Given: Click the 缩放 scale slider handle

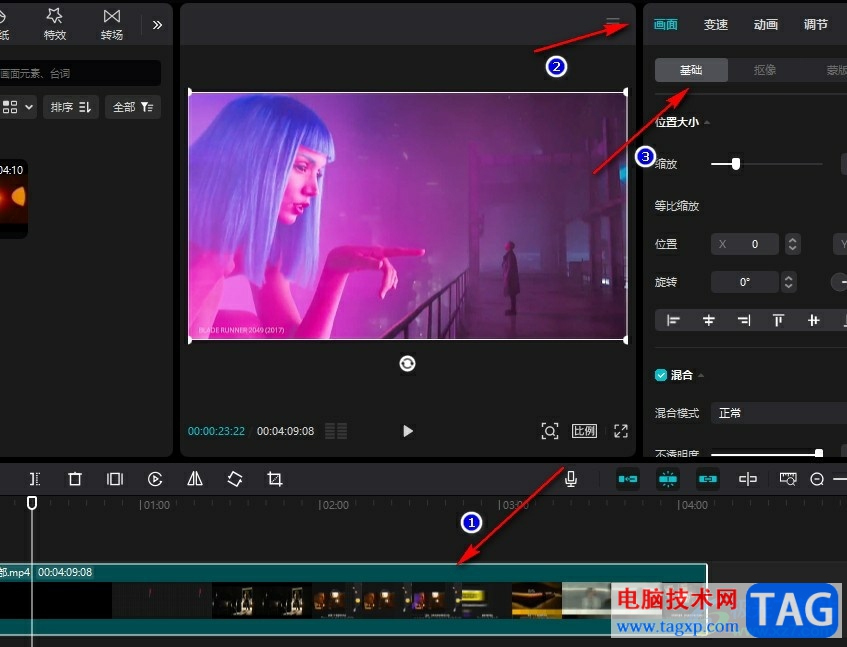Looking at the screenshot, I should click(x=736, y=164).
